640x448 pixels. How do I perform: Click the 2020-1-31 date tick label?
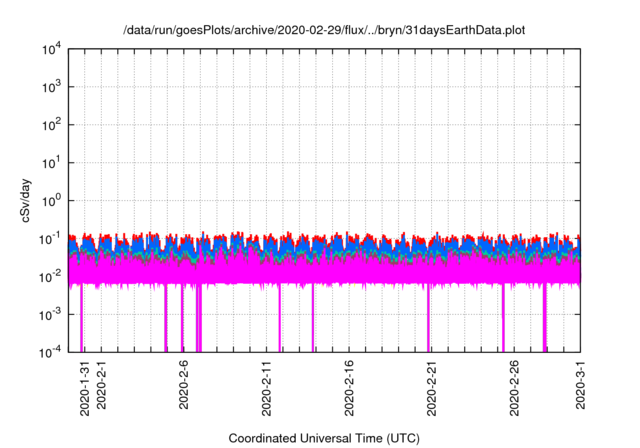[x=84, y=388]
